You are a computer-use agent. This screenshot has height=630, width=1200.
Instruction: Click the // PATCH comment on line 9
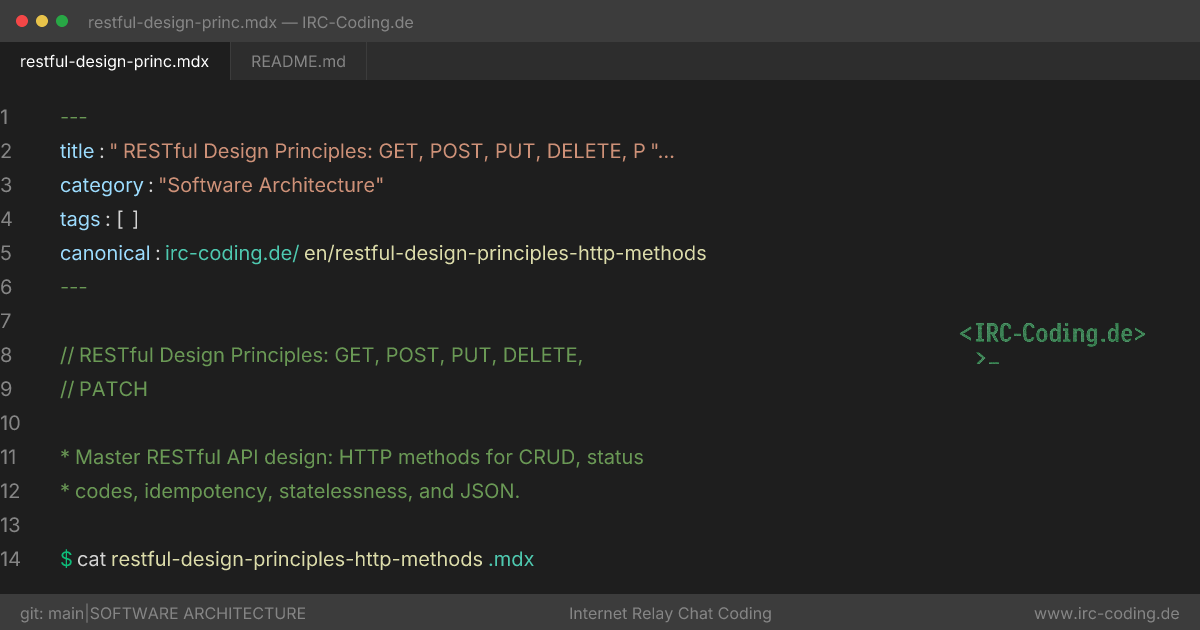click(104, 389)
